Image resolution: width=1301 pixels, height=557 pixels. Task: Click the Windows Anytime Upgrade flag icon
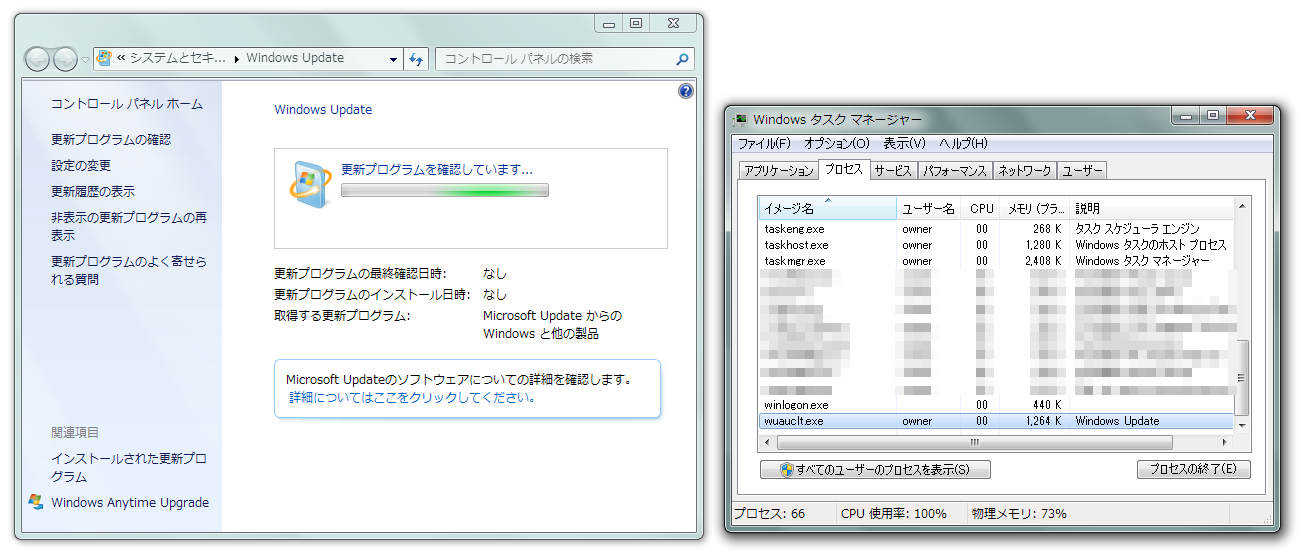point(37,501)
